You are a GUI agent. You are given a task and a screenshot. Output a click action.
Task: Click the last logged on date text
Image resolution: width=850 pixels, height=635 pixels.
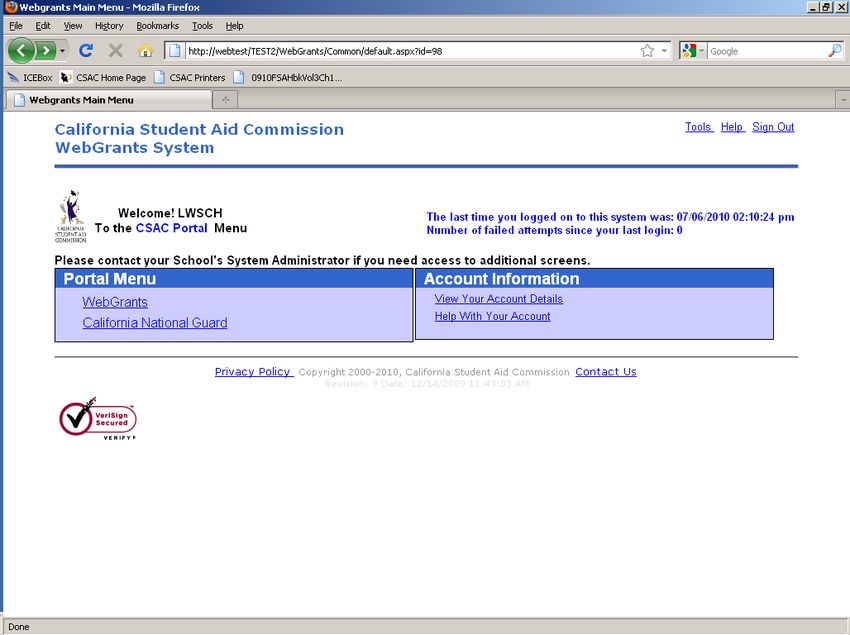click(x=610, y=217)
